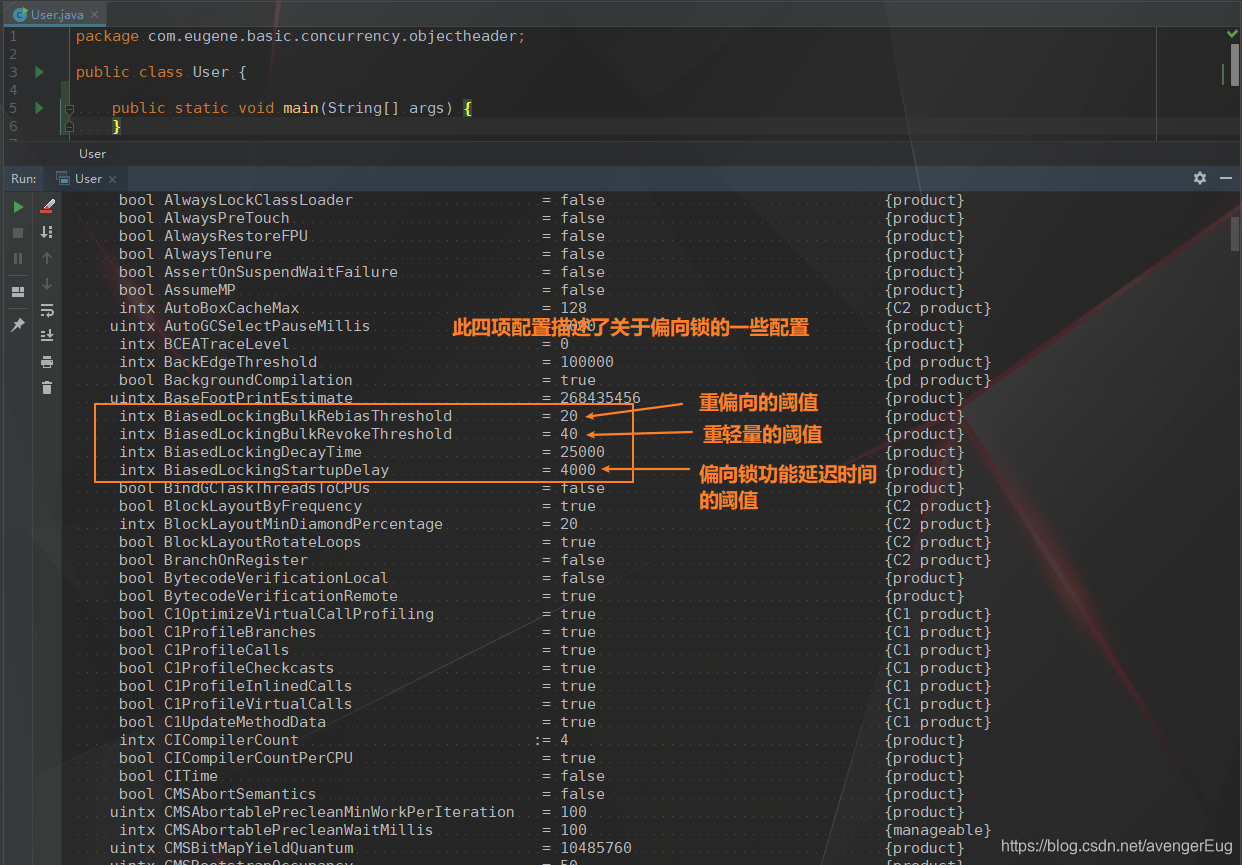This screenshot has height=865, width=1242.
Task: Restore the Run panel layout
Action: tap(18, 292)
